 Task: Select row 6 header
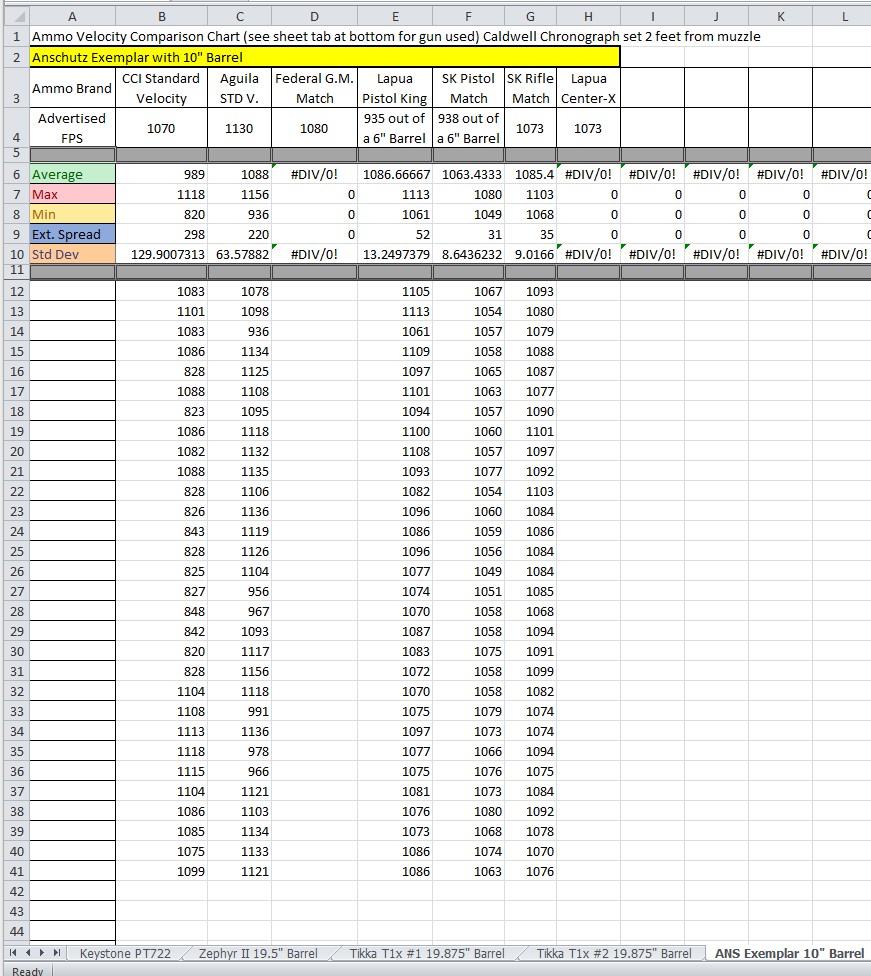coord(14,175)
